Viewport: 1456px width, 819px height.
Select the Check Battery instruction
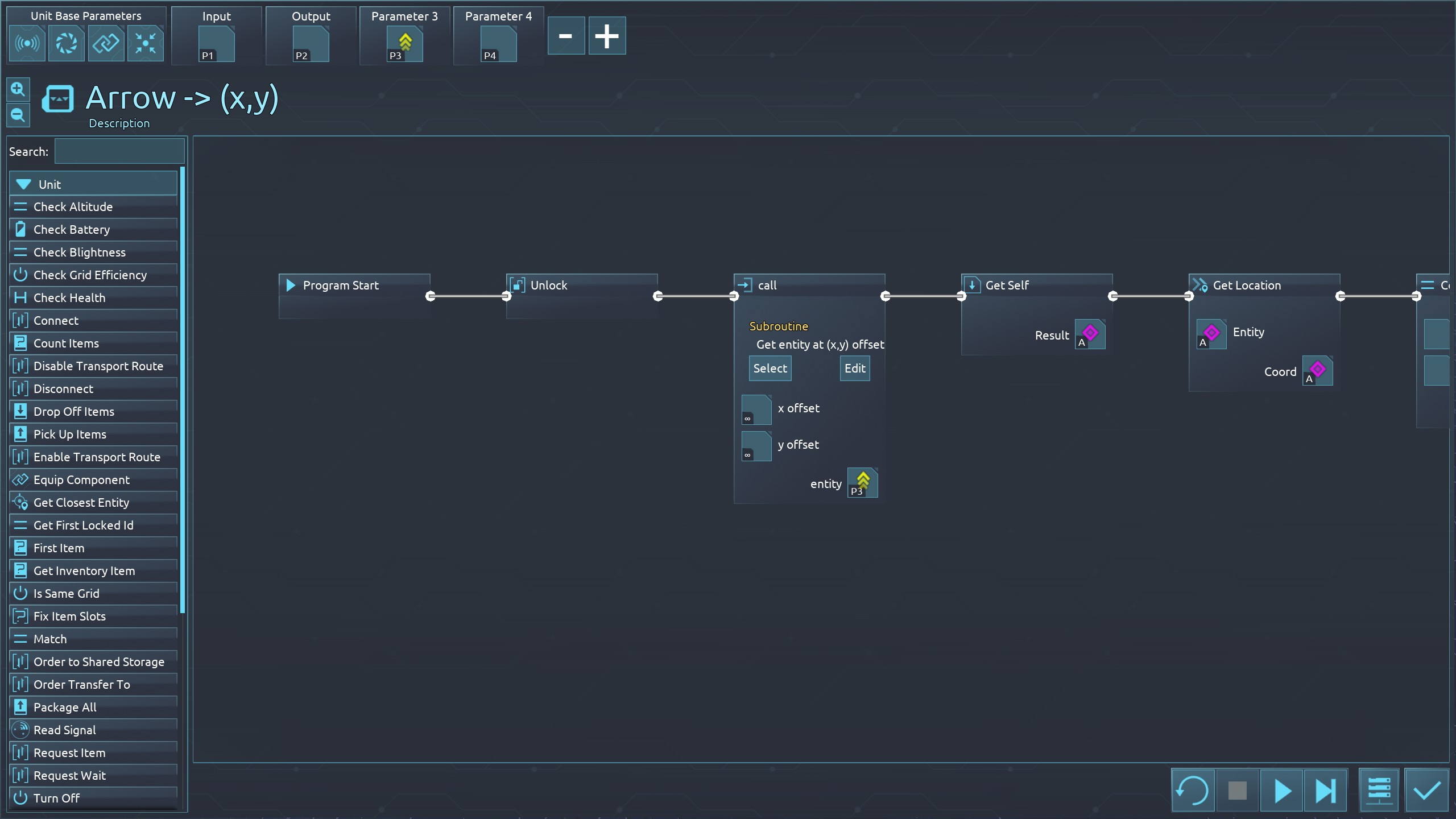(72, 230)
